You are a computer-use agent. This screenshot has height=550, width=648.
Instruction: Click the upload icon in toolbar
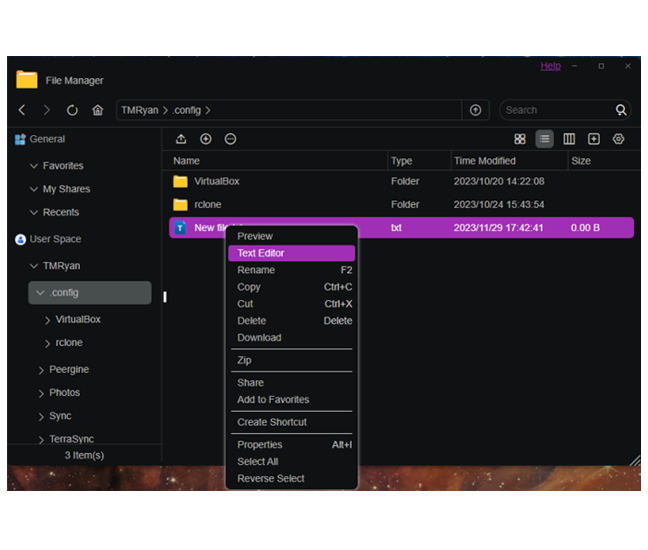[x=181, y=139]
